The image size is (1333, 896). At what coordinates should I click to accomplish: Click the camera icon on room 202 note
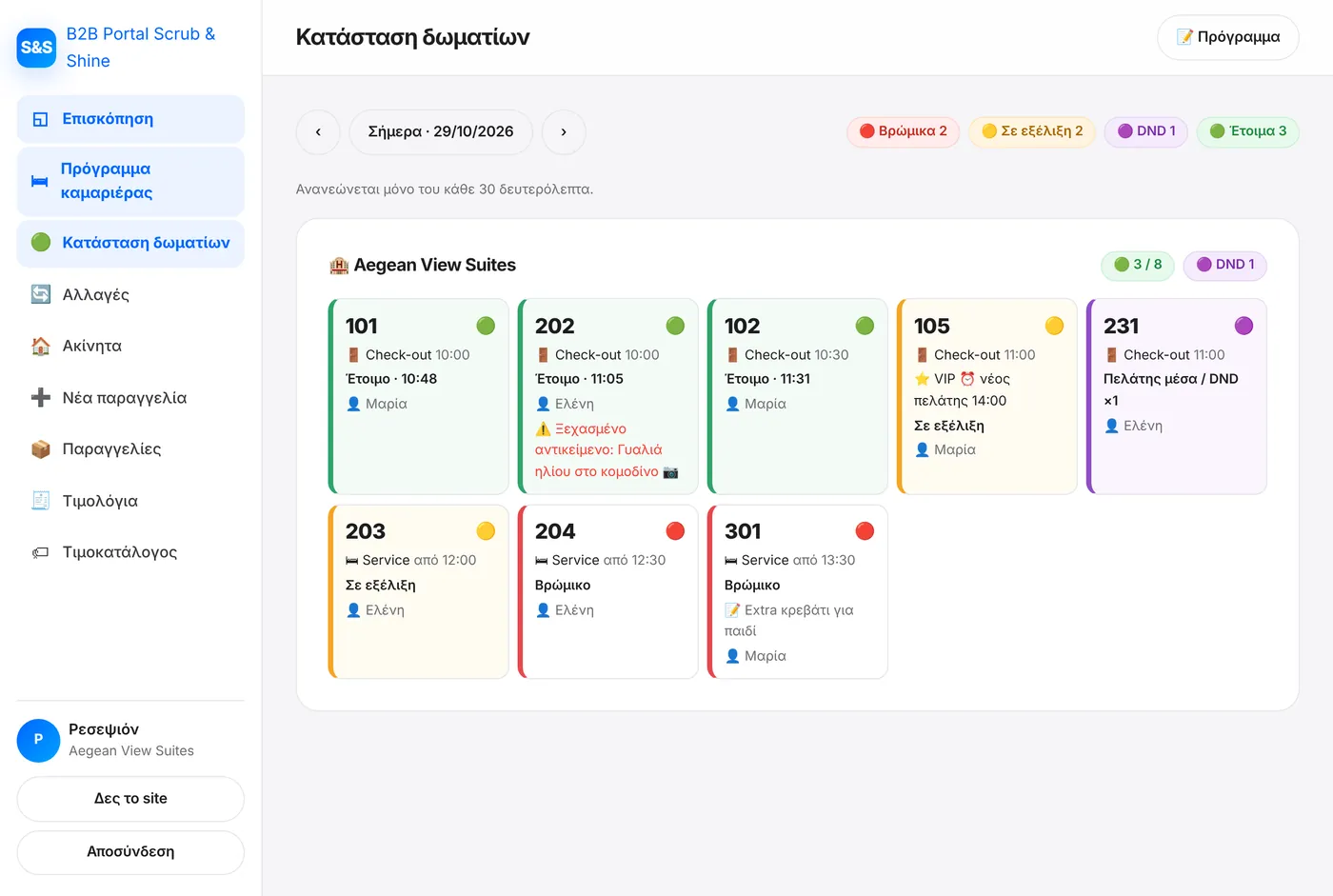click(670, 471)
